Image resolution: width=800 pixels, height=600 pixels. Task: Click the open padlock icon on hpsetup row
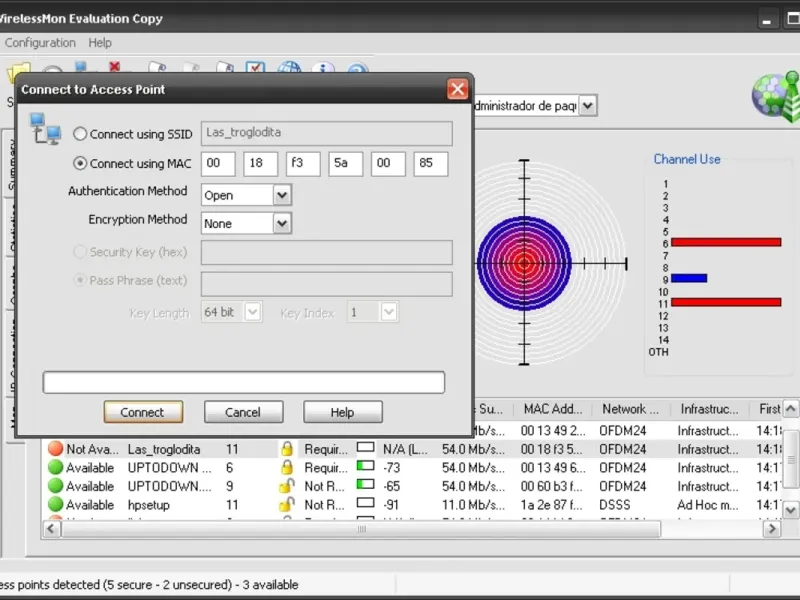tap(286, 505)
